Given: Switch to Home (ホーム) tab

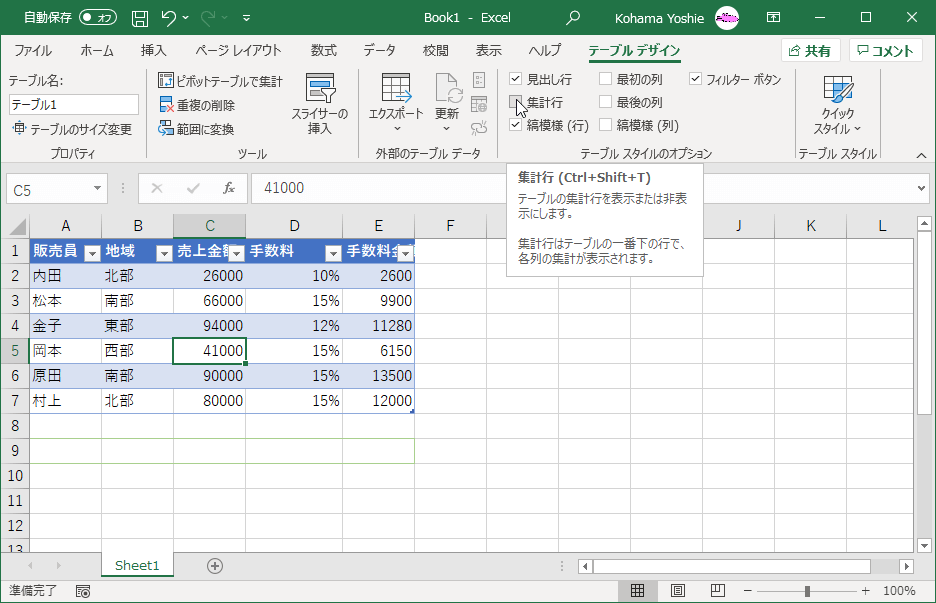Looking at the screenshot, I should 97,51.
